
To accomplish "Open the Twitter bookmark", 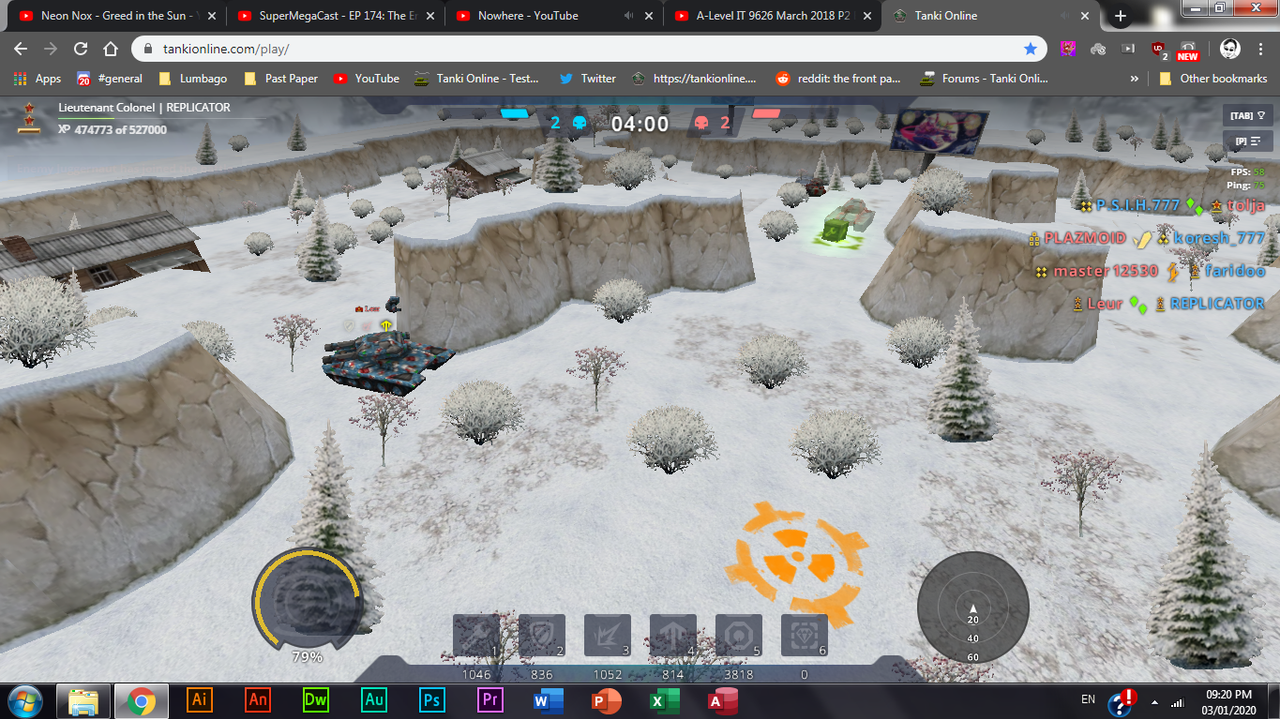I will (x=587, y=78).
